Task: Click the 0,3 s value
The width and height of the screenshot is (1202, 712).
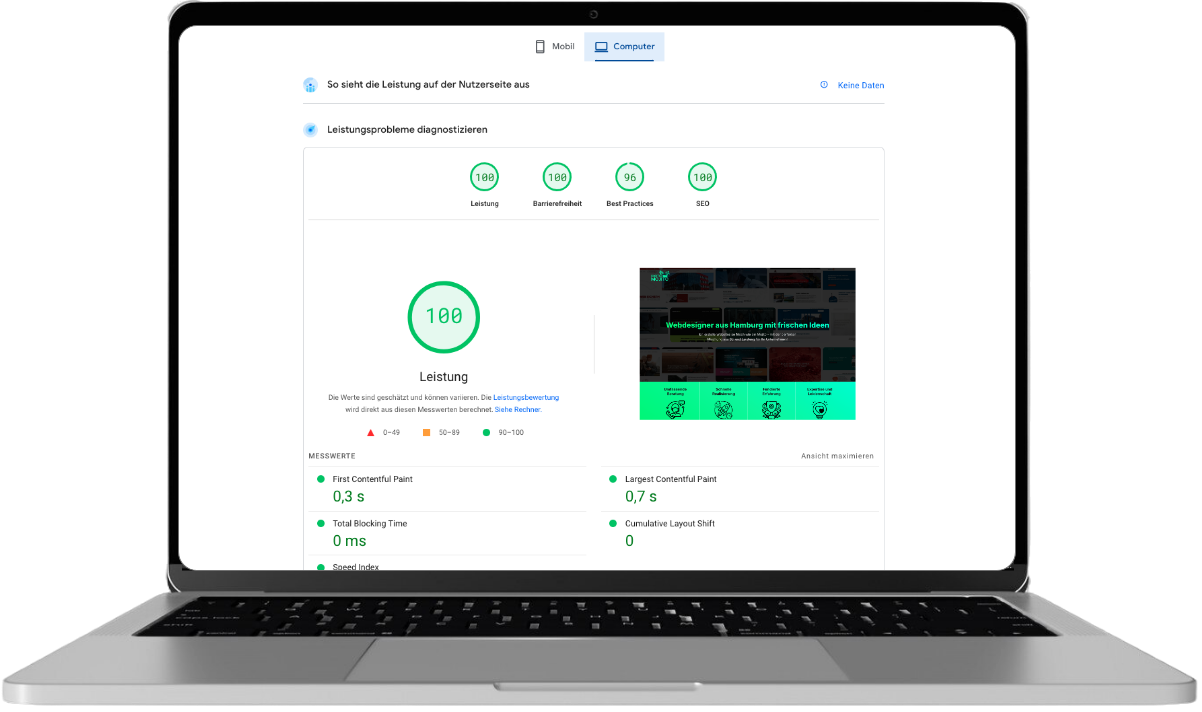Action: click(x=349, y=496)
